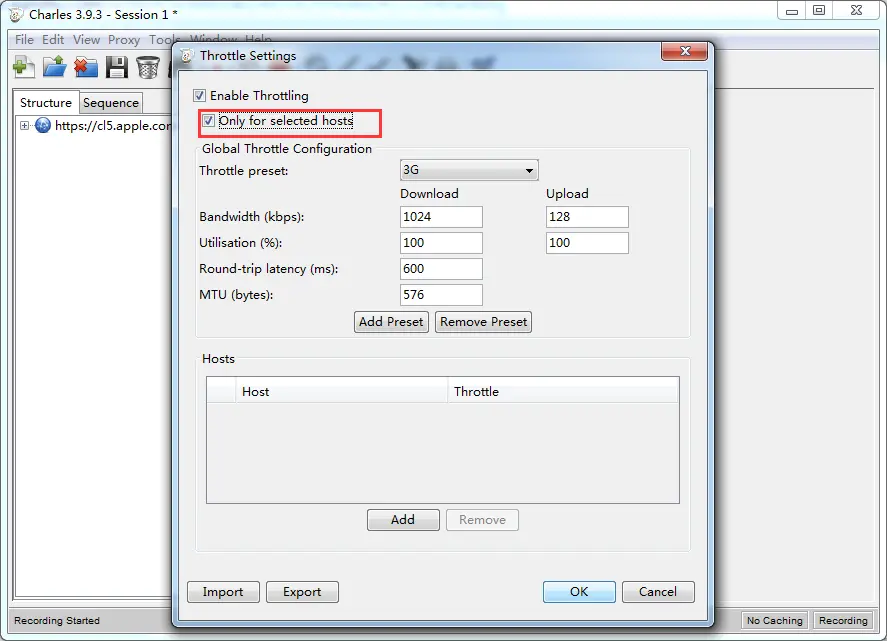Click the No Caching status button

(774, 621)
